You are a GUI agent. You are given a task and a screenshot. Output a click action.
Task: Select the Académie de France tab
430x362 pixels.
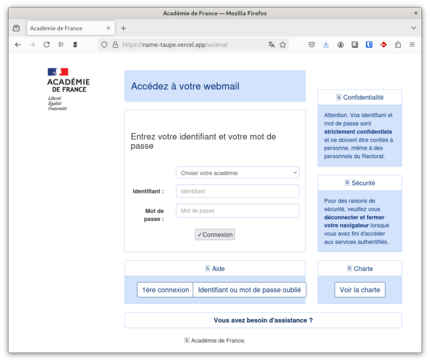click(x=71, y=28)
